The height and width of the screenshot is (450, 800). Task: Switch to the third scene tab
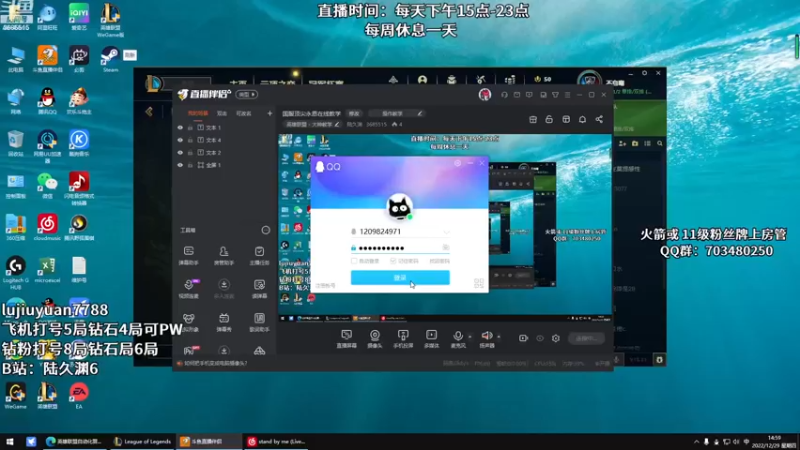[x=243, y=113]
